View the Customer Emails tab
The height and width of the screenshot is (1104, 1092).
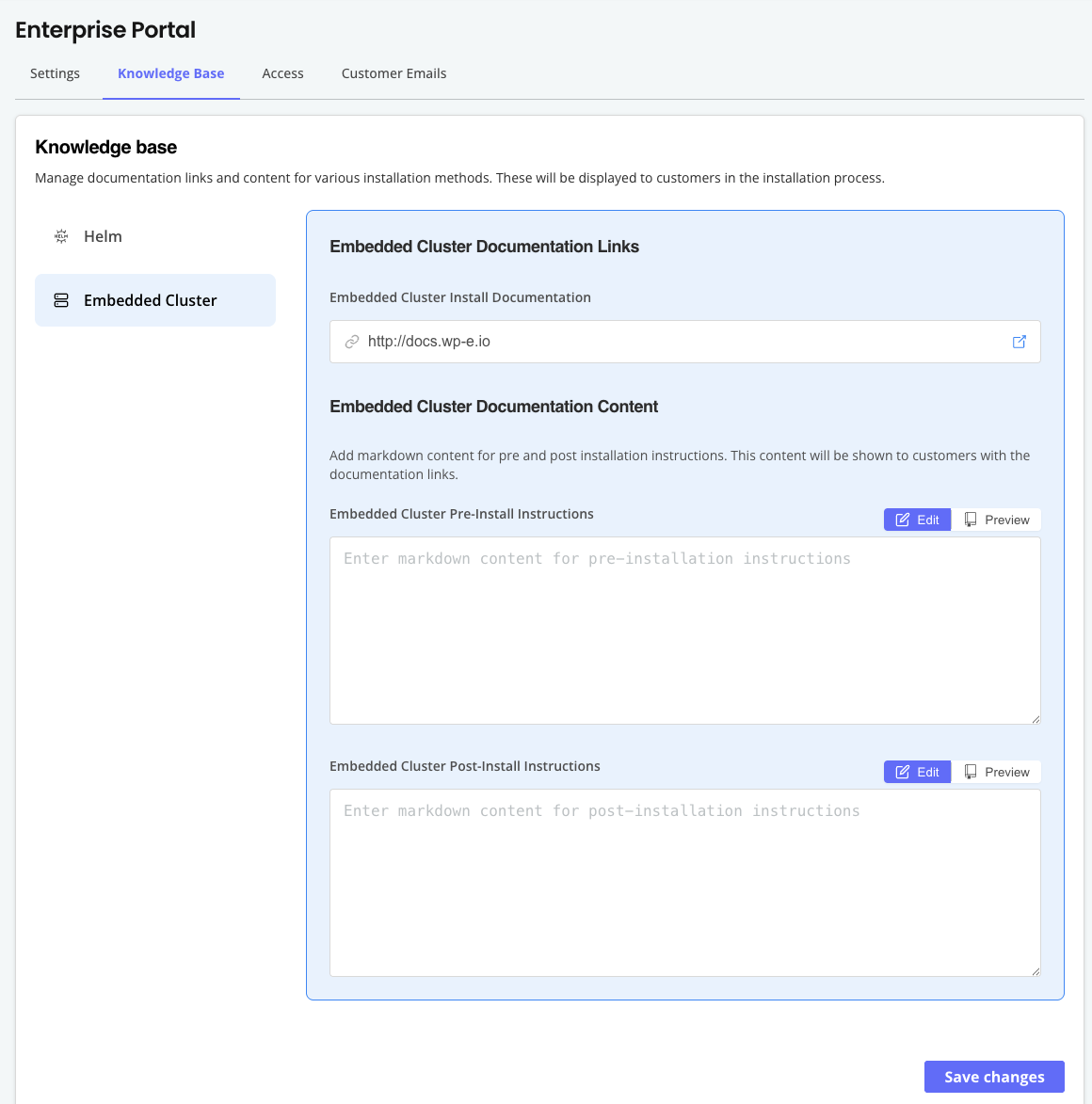click(393, 72)
